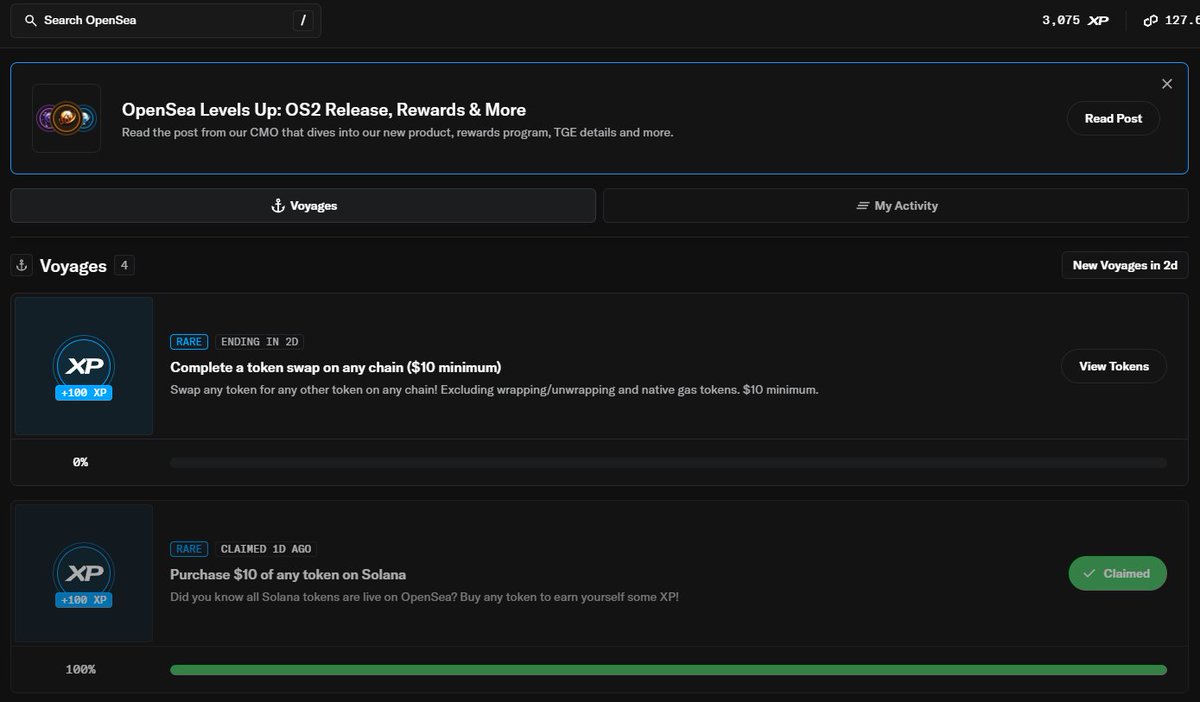This screenshot has width=1200, height=702.
Task: Switch to the Voyages tab
Action: click(303, 206)
